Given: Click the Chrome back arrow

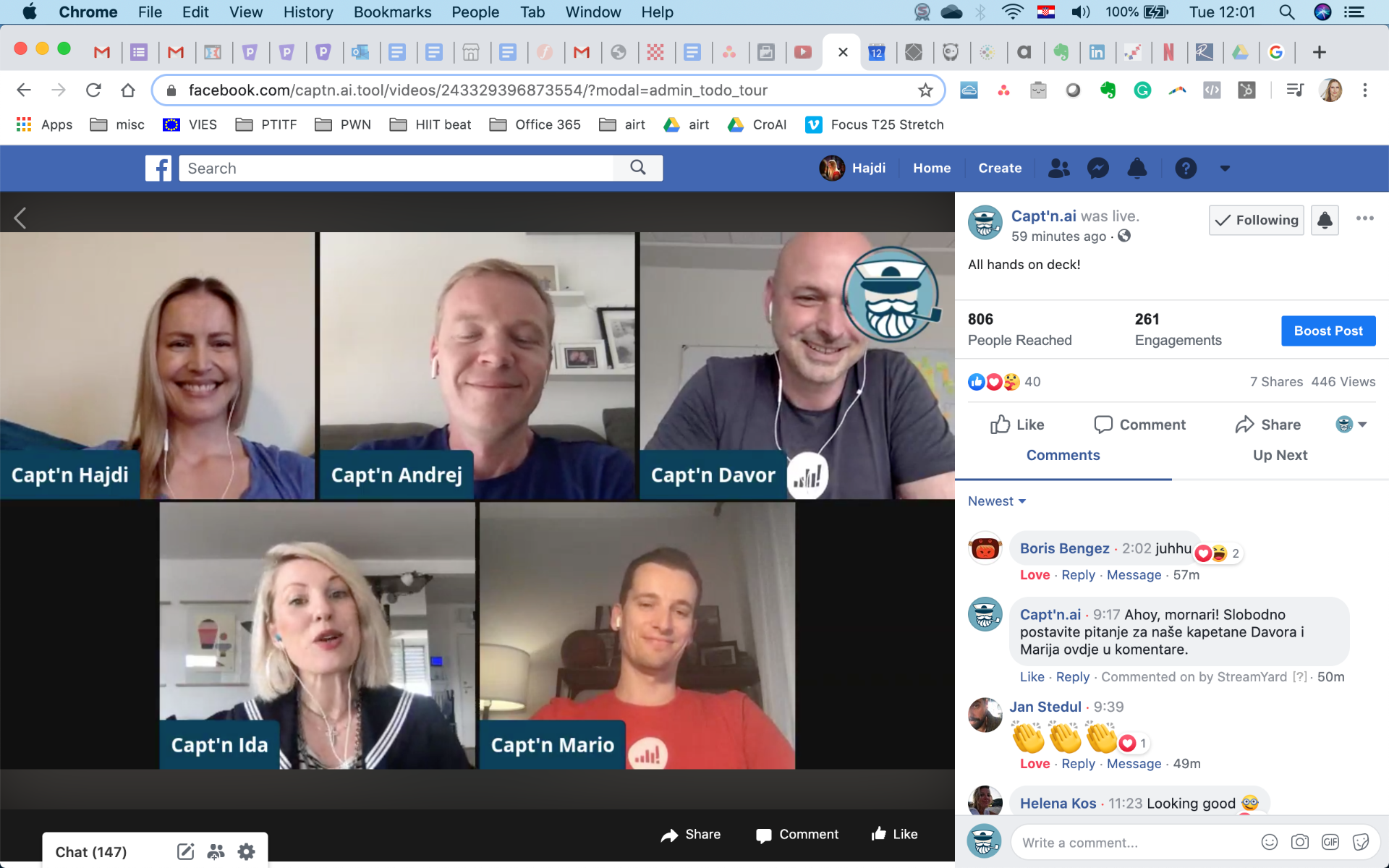Looking at the screenshot, I should tap(24, 90).
